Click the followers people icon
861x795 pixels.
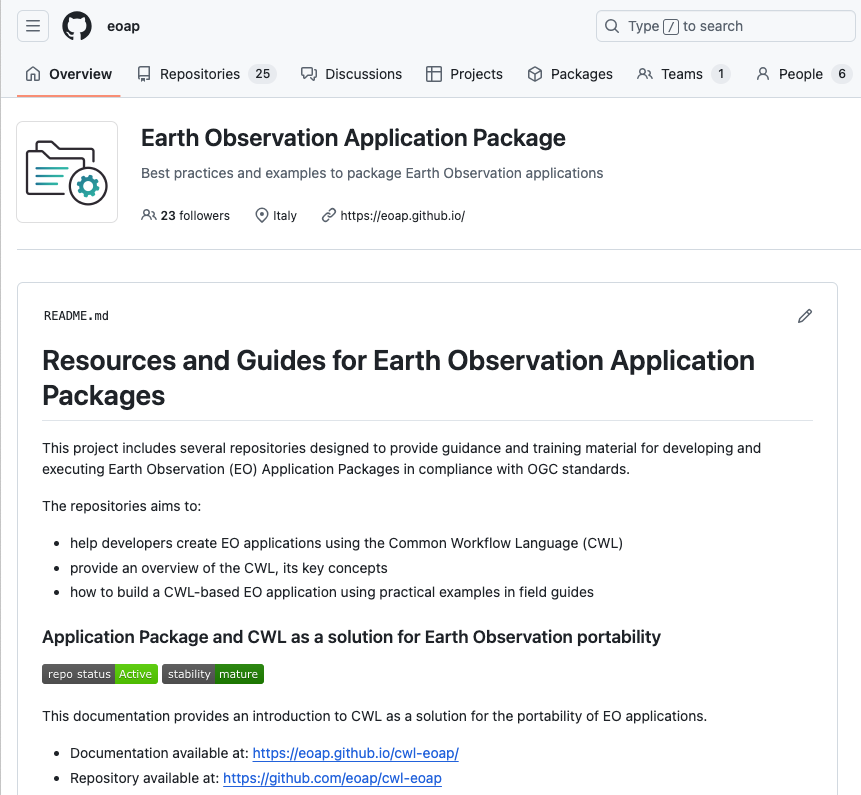pyautogui.click(x=149, y=215)
